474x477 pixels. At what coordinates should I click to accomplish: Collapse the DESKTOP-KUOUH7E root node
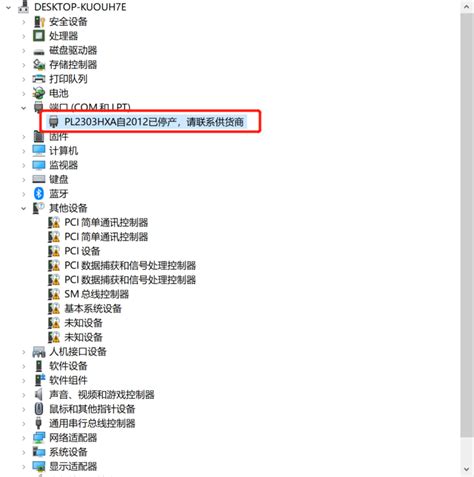(8, 7)
